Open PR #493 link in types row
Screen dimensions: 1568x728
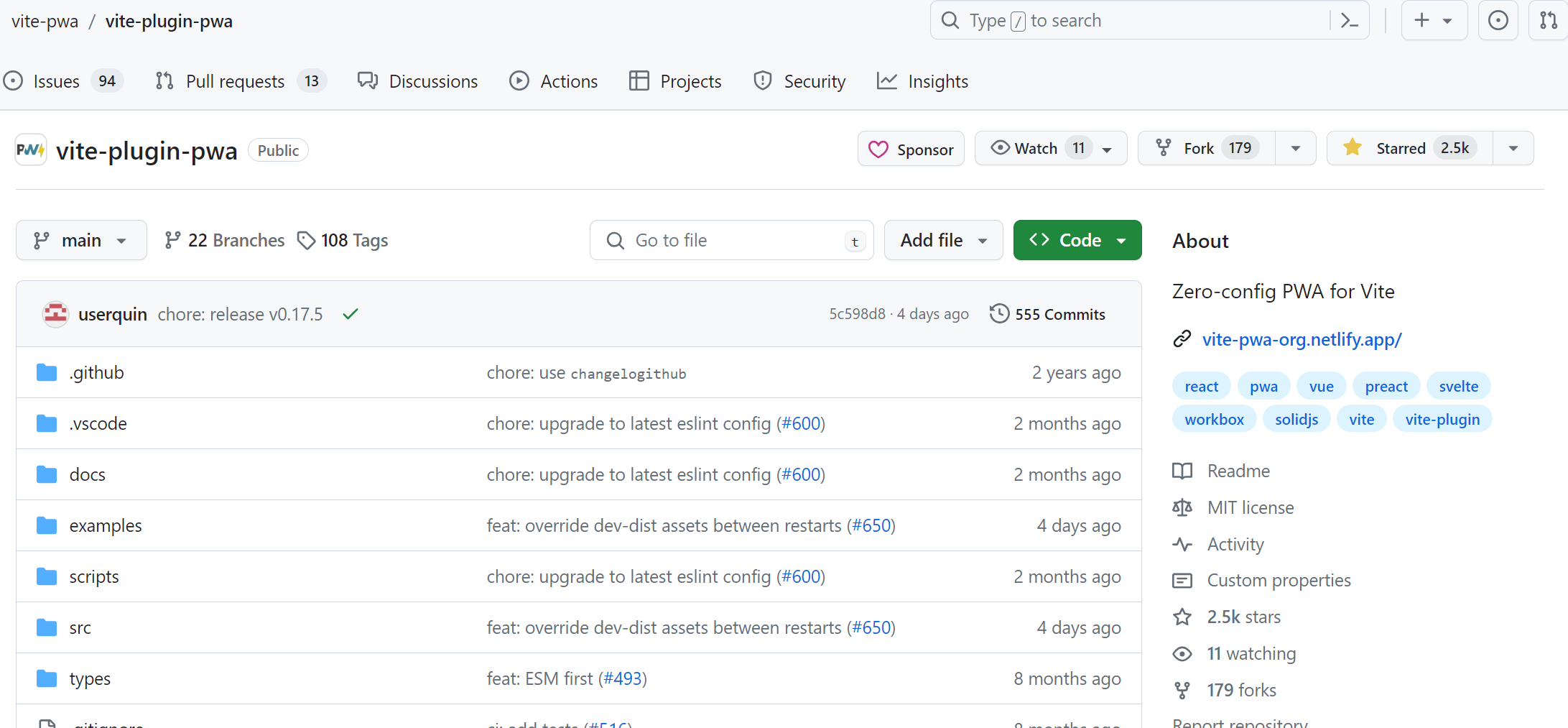pos(623,678)
